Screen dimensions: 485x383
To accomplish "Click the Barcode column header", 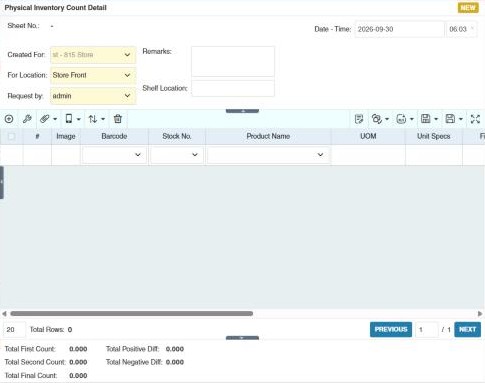I will click(114, 136).
